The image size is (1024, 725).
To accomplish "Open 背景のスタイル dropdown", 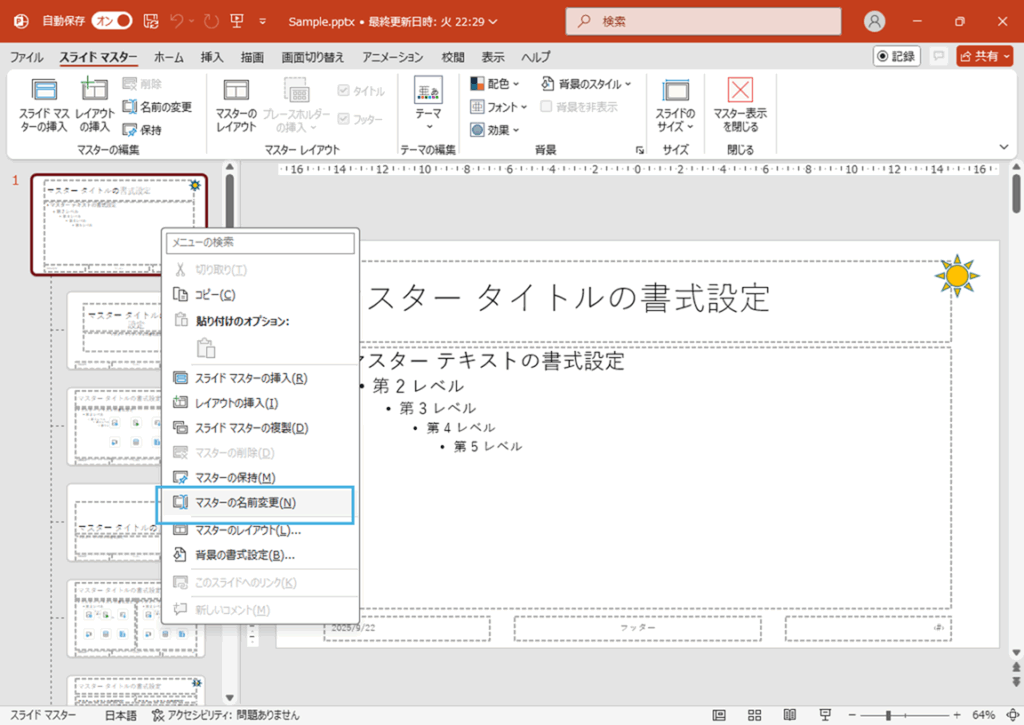I will [x=587, y=84].
